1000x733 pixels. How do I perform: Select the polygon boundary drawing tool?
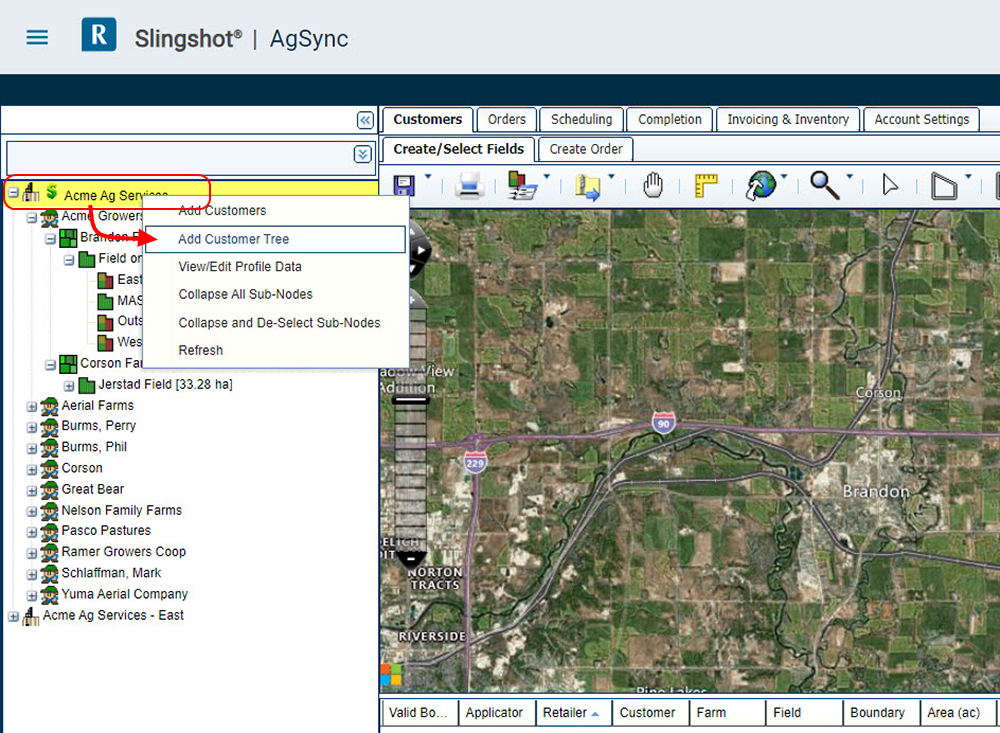click(x=944, y=186)
